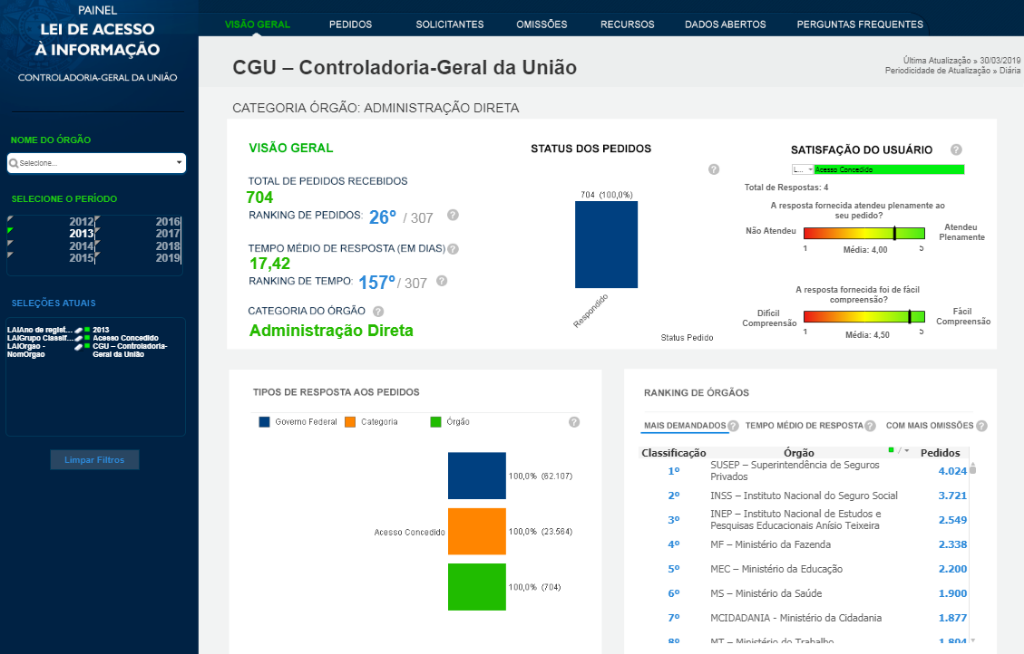This screenshot has width=1024, height=654.
Task: Click blue Governo Federal bar in chart
Action: pos(477,476)
